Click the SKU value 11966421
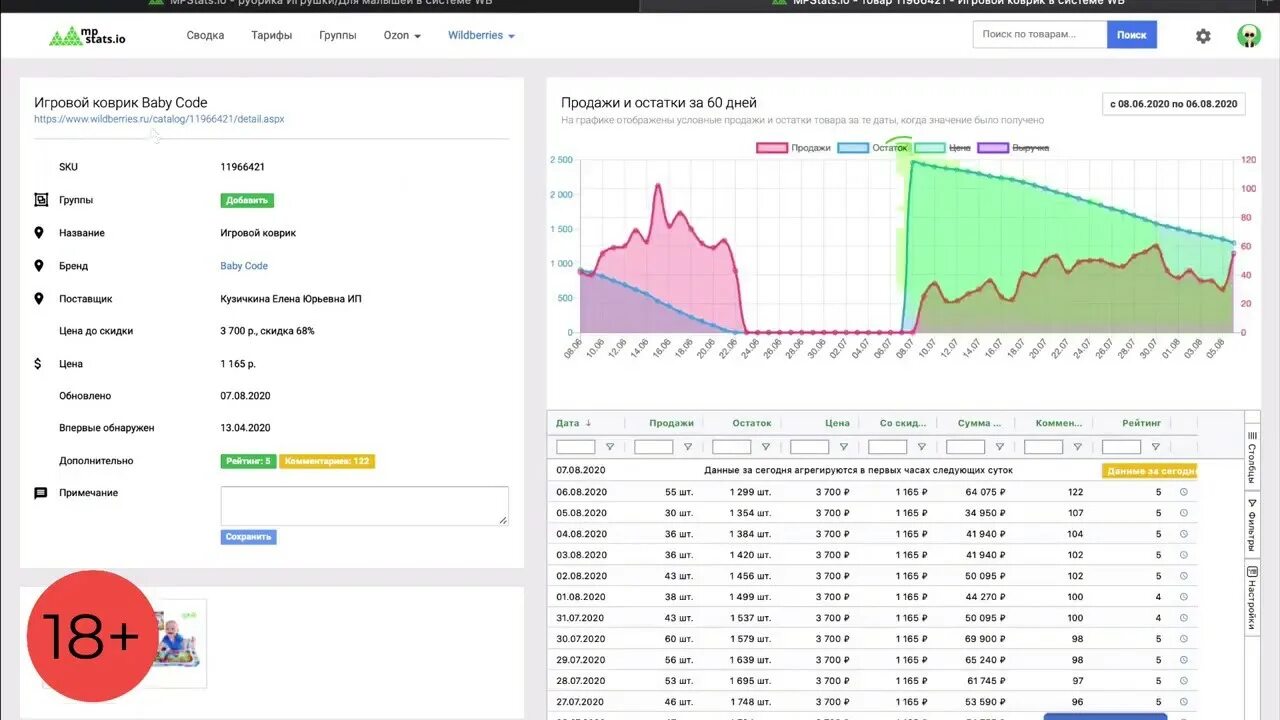This screenshot has width=1280, height=720. coord(242,167)
